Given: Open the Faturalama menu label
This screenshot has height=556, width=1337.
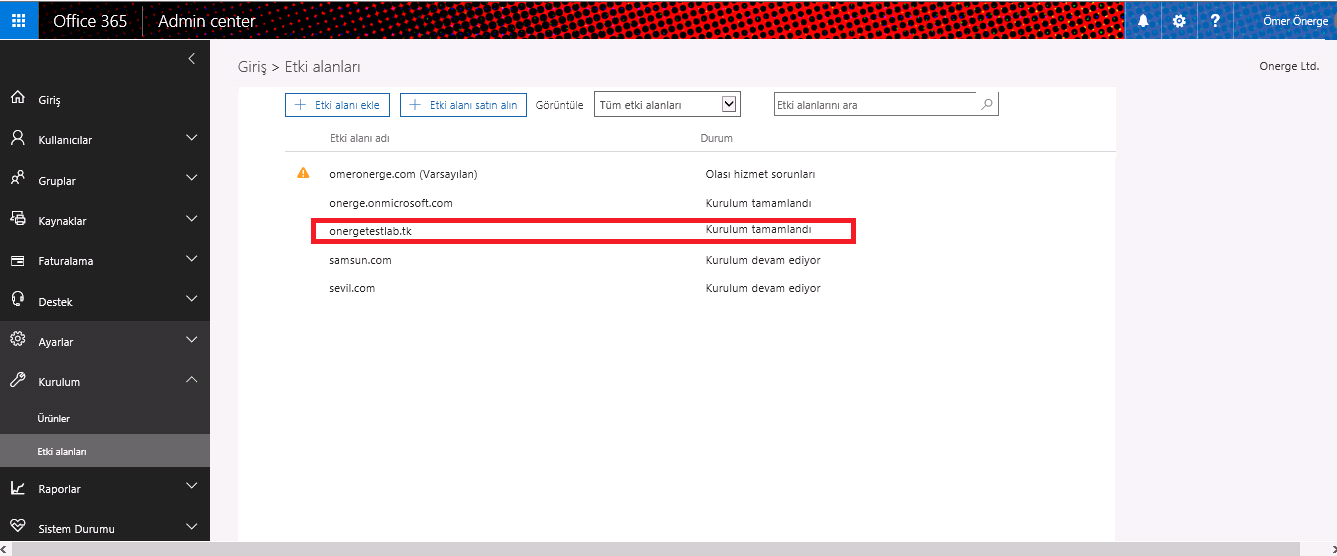Looking at the screenshot, I should [65, 261].
